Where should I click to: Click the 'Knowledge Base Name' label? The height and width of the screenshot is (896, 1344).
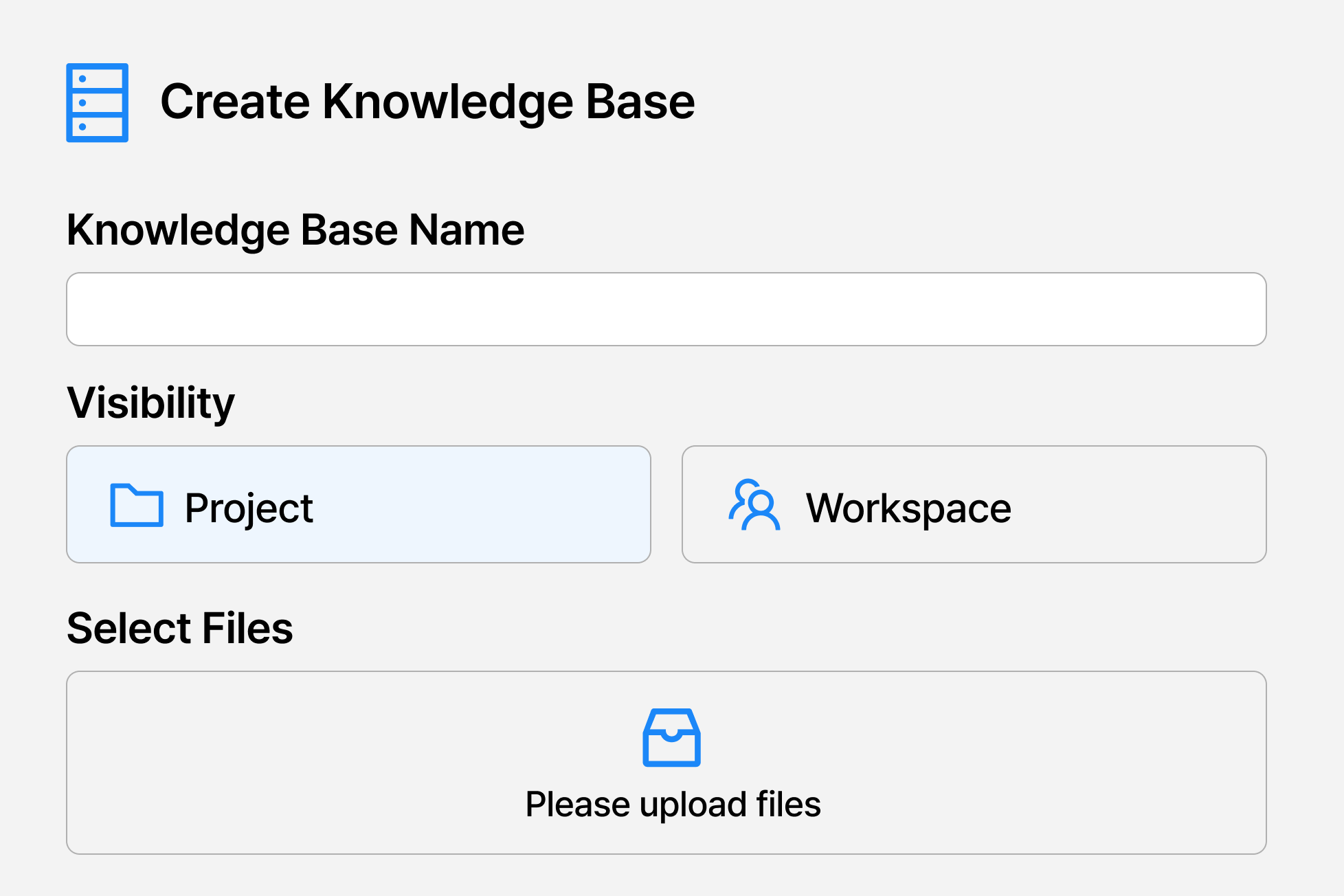coord(295,230)
